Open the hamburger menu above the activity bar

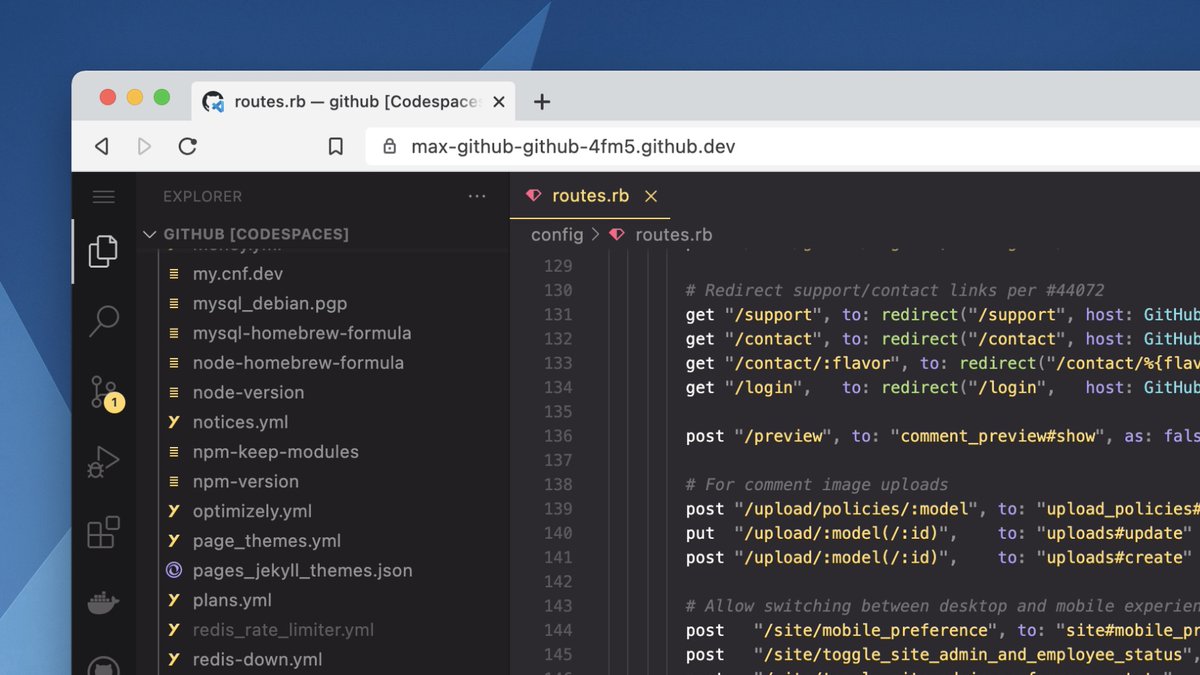point(103,196)
